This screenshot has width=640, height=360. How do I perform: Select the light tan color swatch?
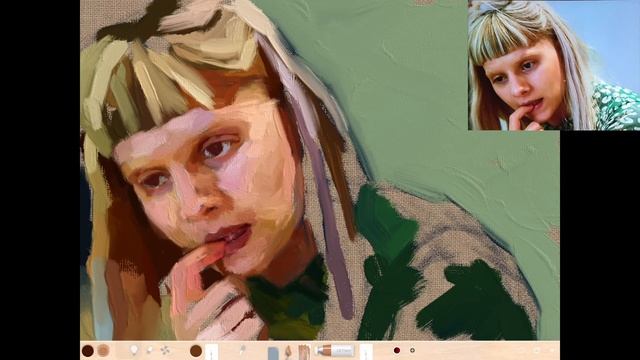click(103, 351)
